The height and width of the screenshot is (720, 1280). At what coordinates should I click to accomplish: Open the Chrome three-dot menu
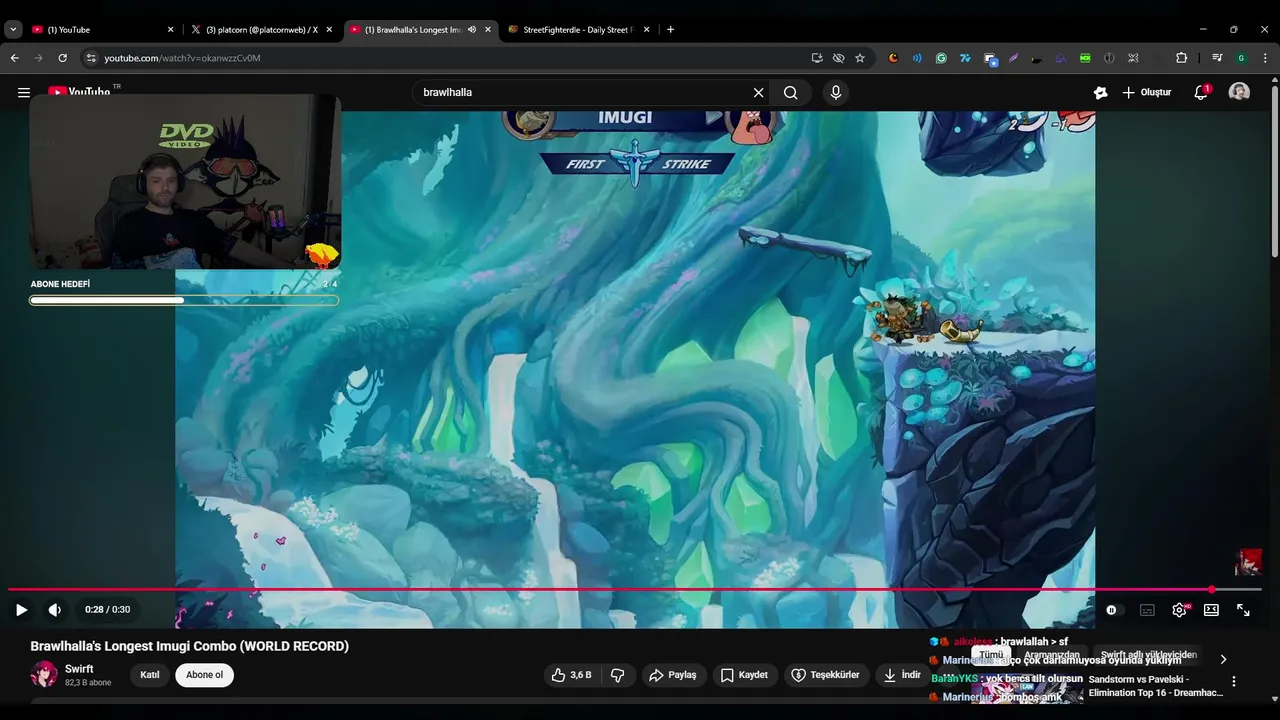[1264, 58]
